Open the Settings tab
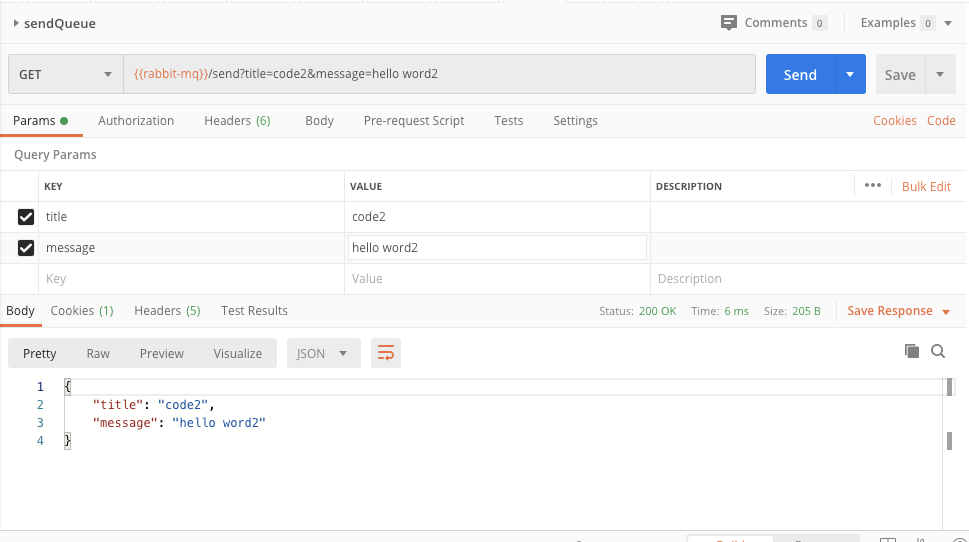The height and width of the screenshot is (542, 969). pyautogui.click(x=575, y=121)
